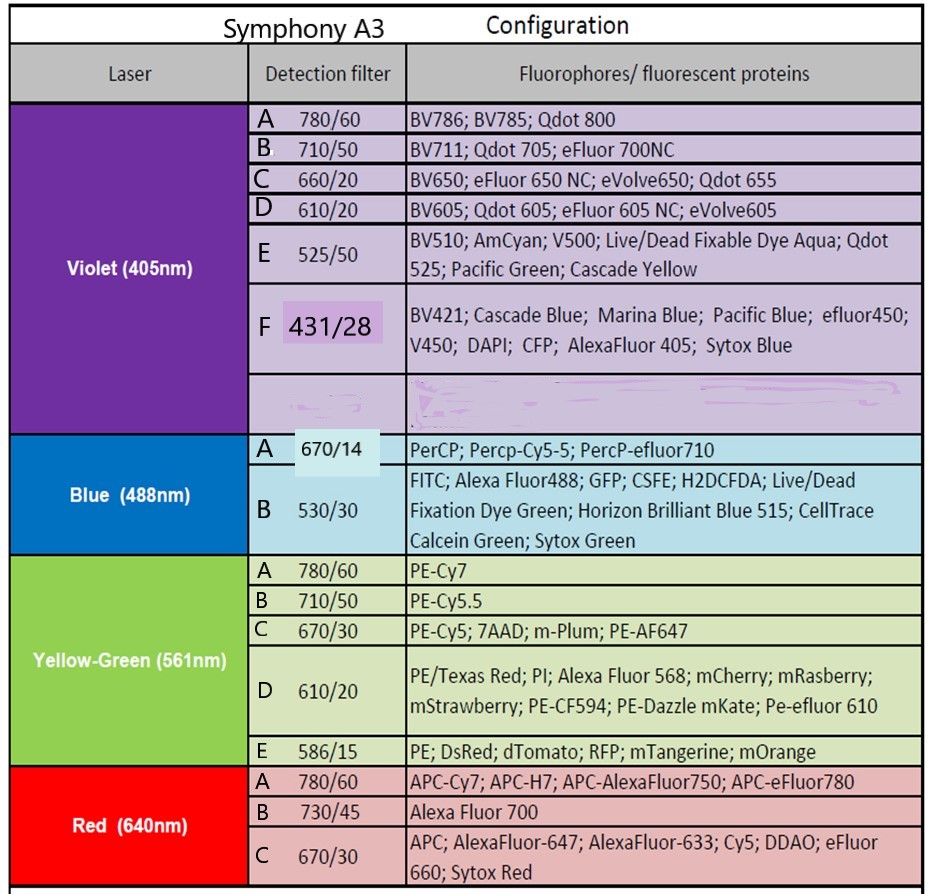935x894 pixels.
Task: Select the APC; AlexaFluor-647; Cy5 fluorophore cell
Action: [x=664, y=856]
